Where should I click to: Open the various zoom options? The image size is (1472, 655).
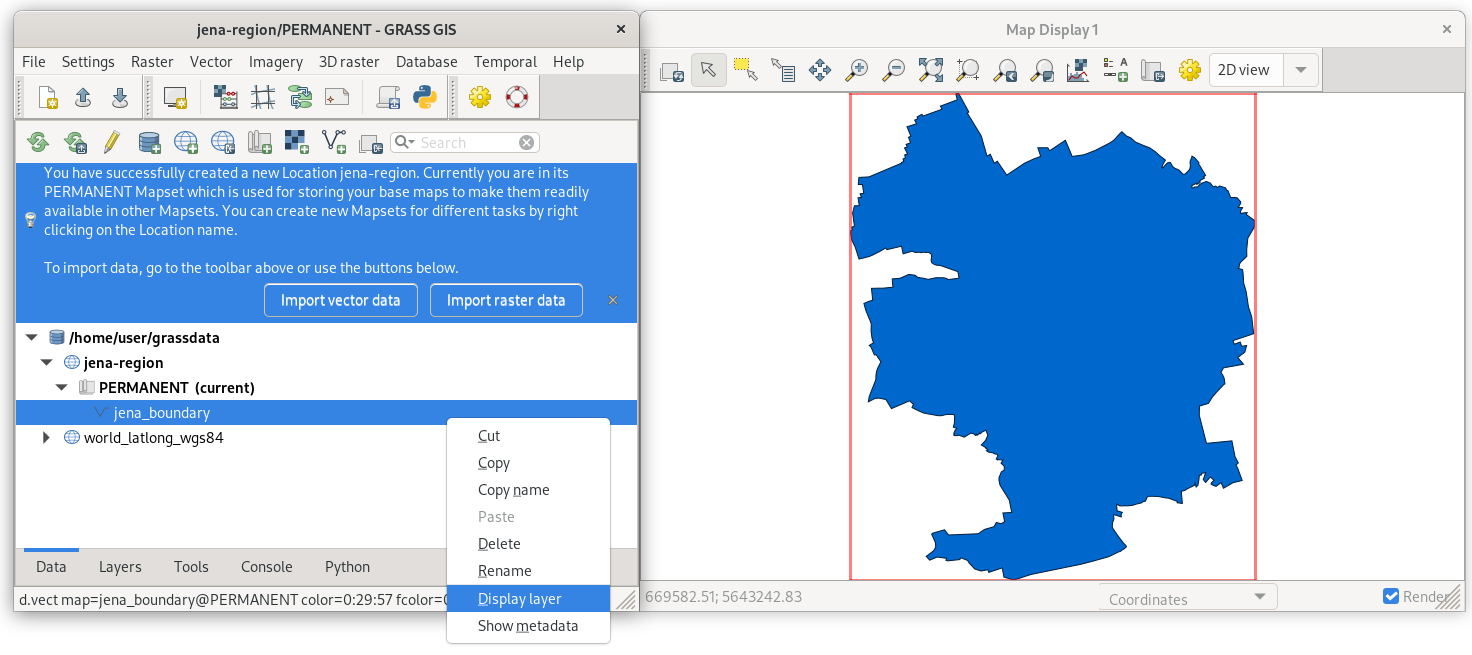point(1042,70)
